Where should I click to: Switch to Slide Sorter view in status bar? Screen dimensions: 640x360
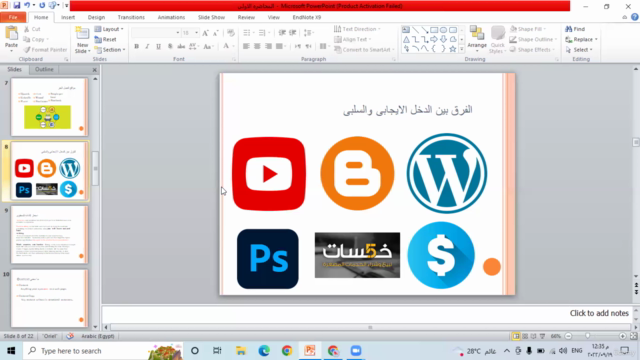[x=525, y=336]
